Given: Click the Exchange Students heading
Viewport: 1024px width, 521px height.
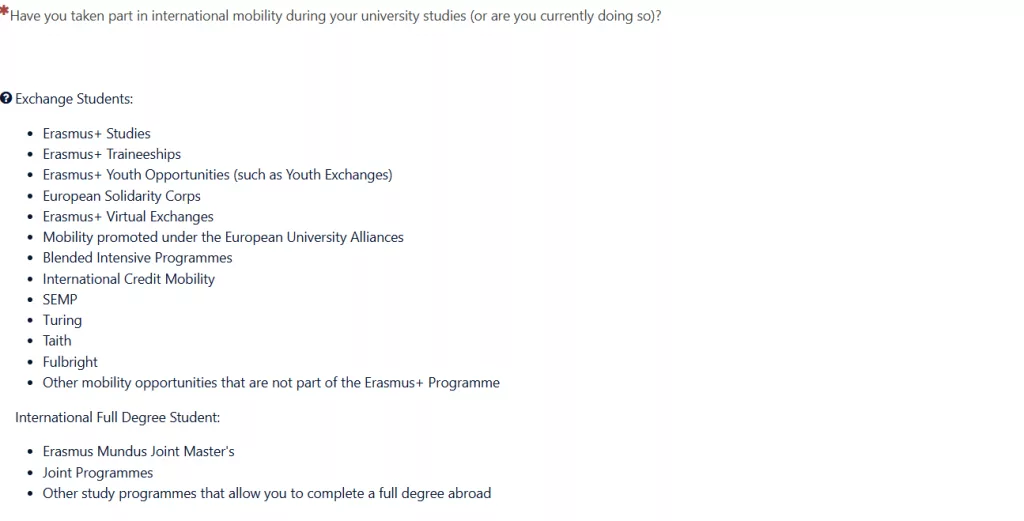Looking at the screenshot, I should point(74,99).
